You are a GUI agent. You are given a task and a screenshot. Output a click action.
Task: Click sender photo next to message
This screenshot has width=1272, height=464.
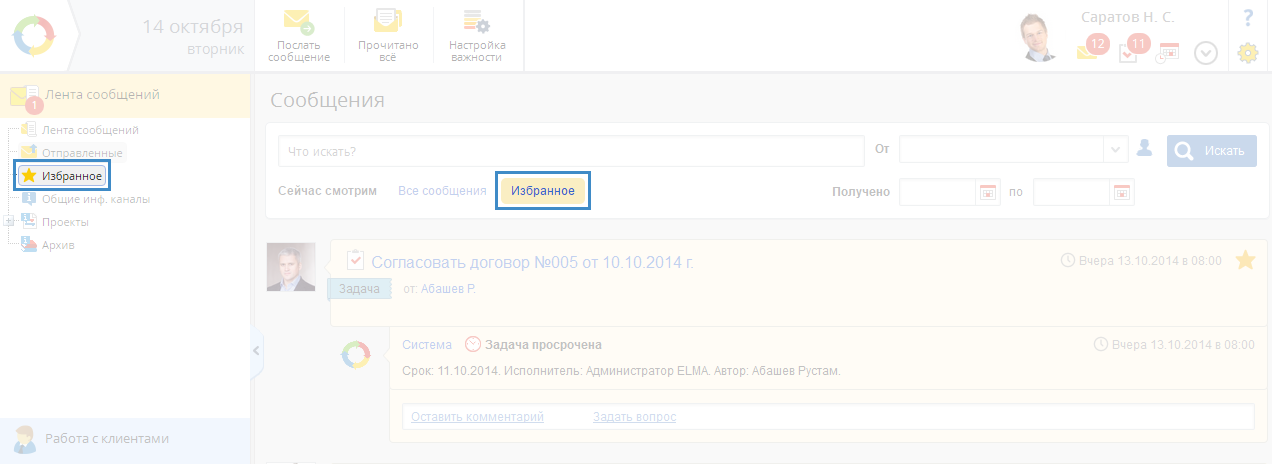[x=291, y=267]
